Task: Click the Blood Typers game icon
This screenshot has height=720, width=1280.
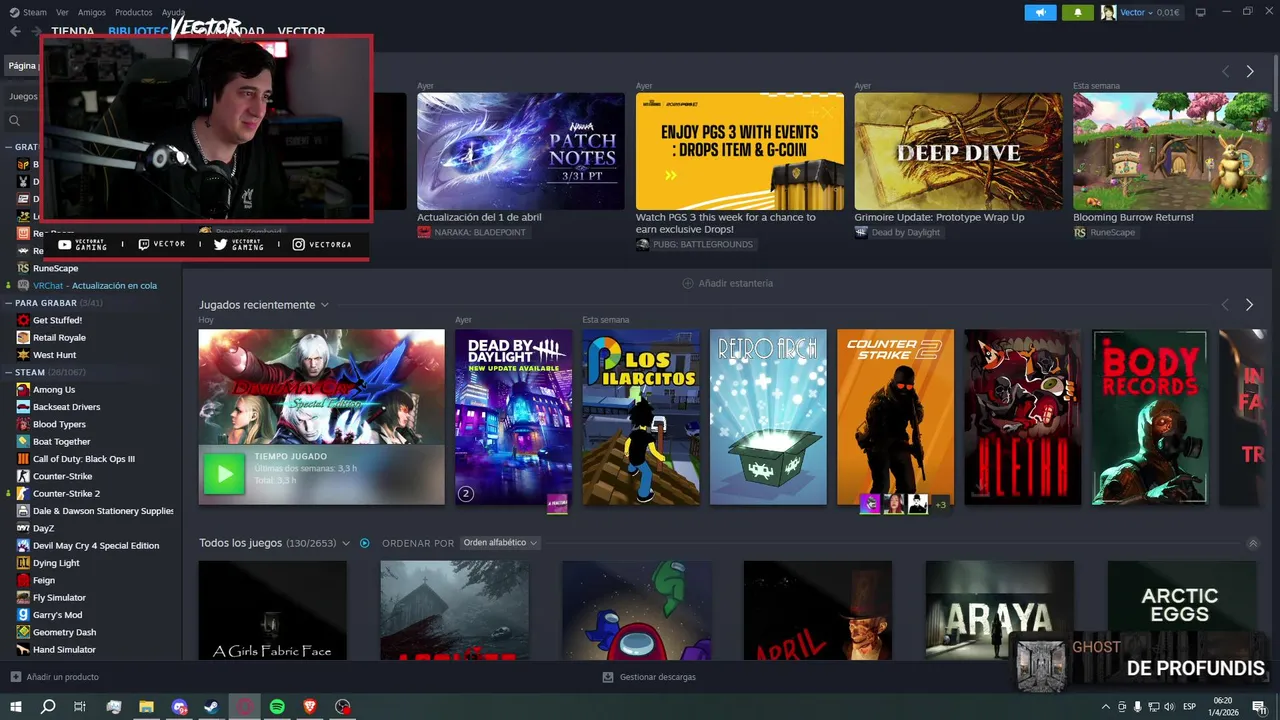Action: (x=23, y=424)
